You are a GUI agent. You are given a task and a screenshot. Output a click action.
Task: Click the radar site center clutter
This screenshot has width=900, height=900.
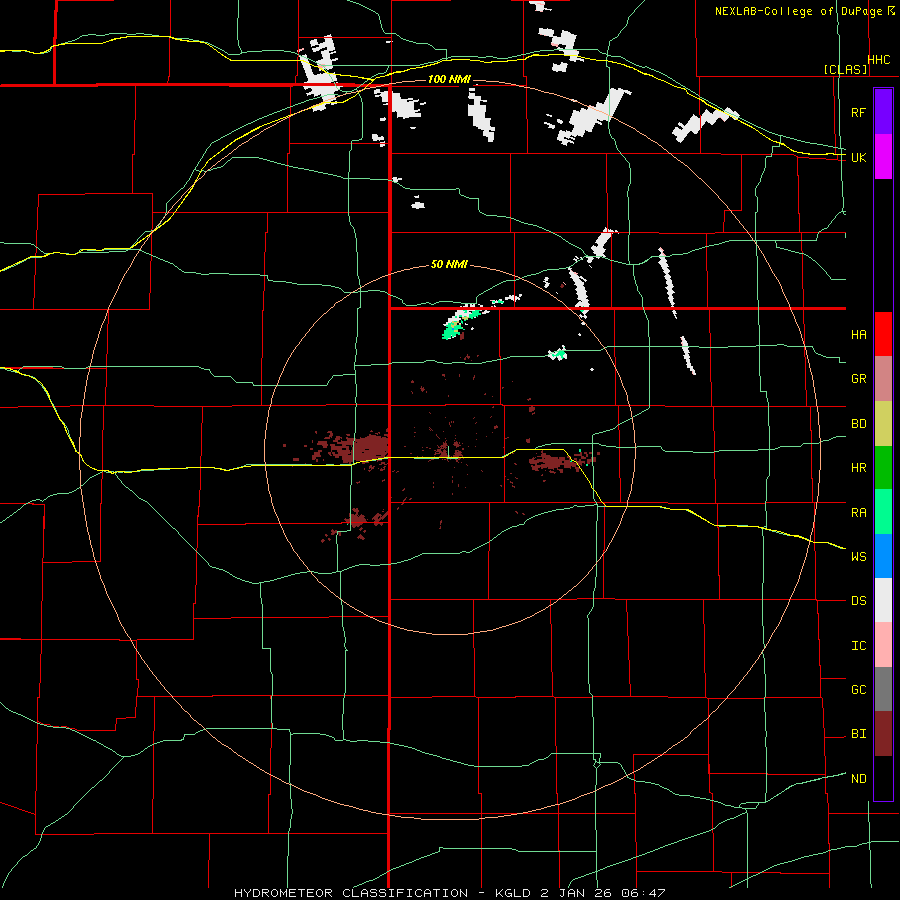448,450
